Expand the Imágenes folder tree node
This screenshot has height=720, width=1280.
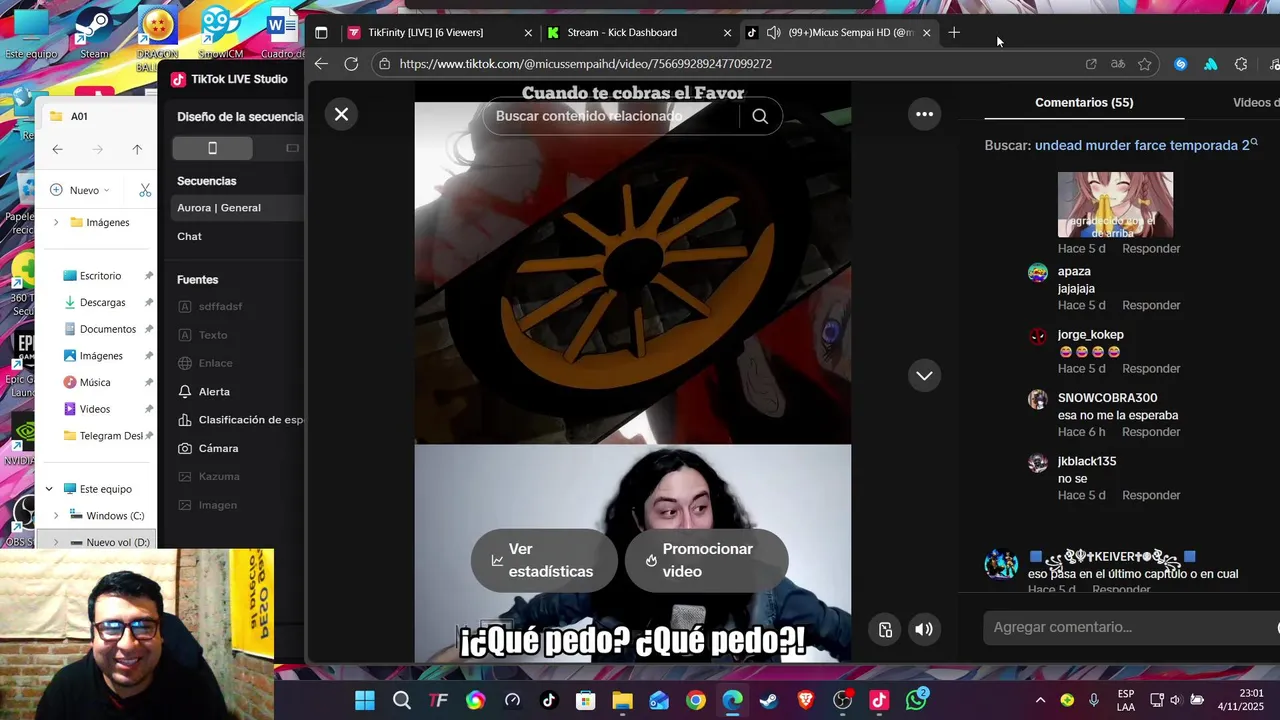(56, 222)
